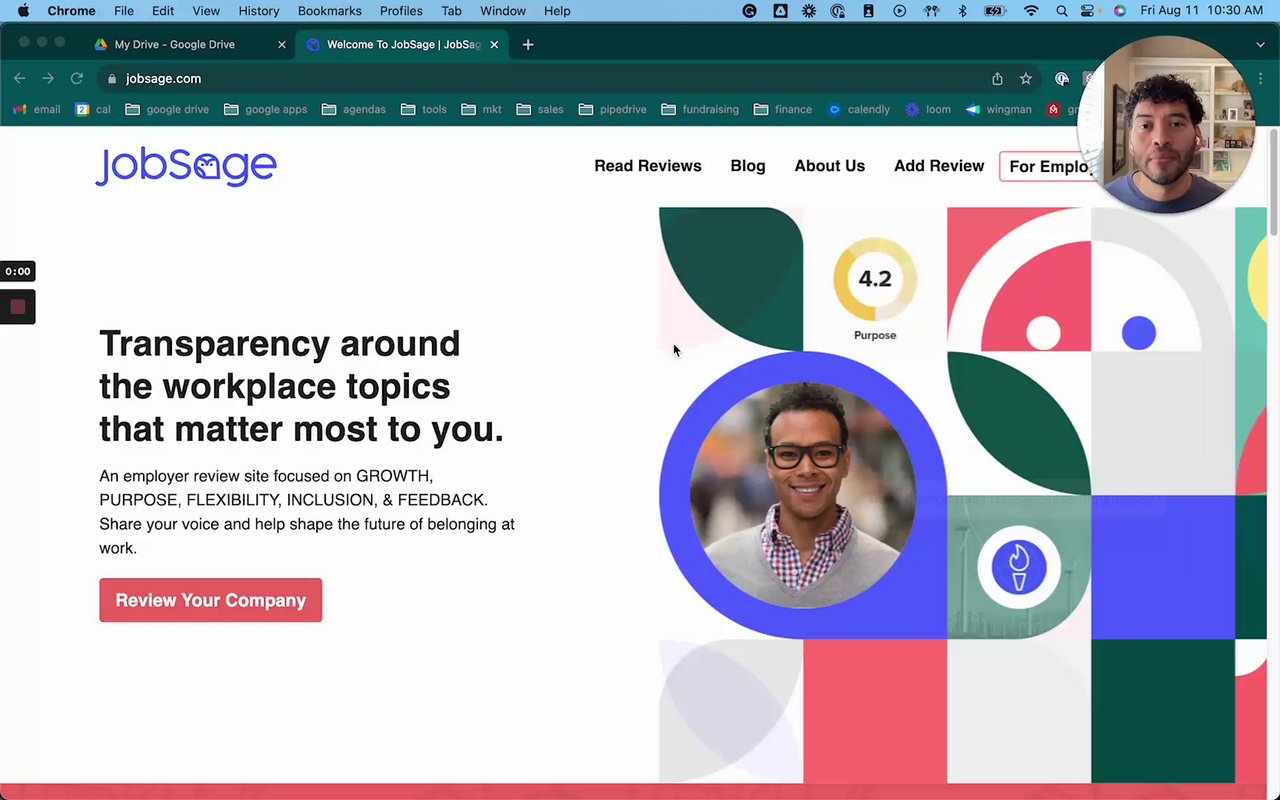Viewport: 1280px width, 800px height.
Task: Click the lock site-info icon
Action: tap(111, 78)
